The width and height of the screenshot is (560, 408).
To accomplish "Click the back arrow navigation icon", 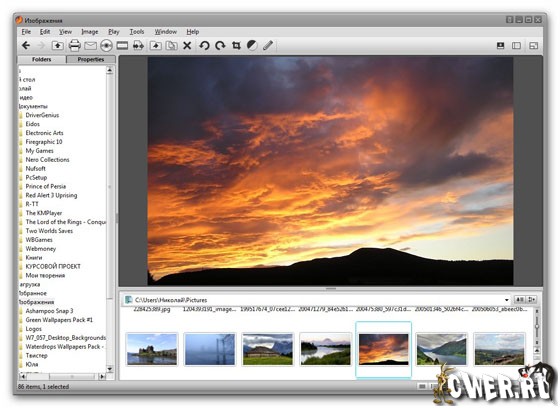I will pyautogui.click(x=26, y=45).
